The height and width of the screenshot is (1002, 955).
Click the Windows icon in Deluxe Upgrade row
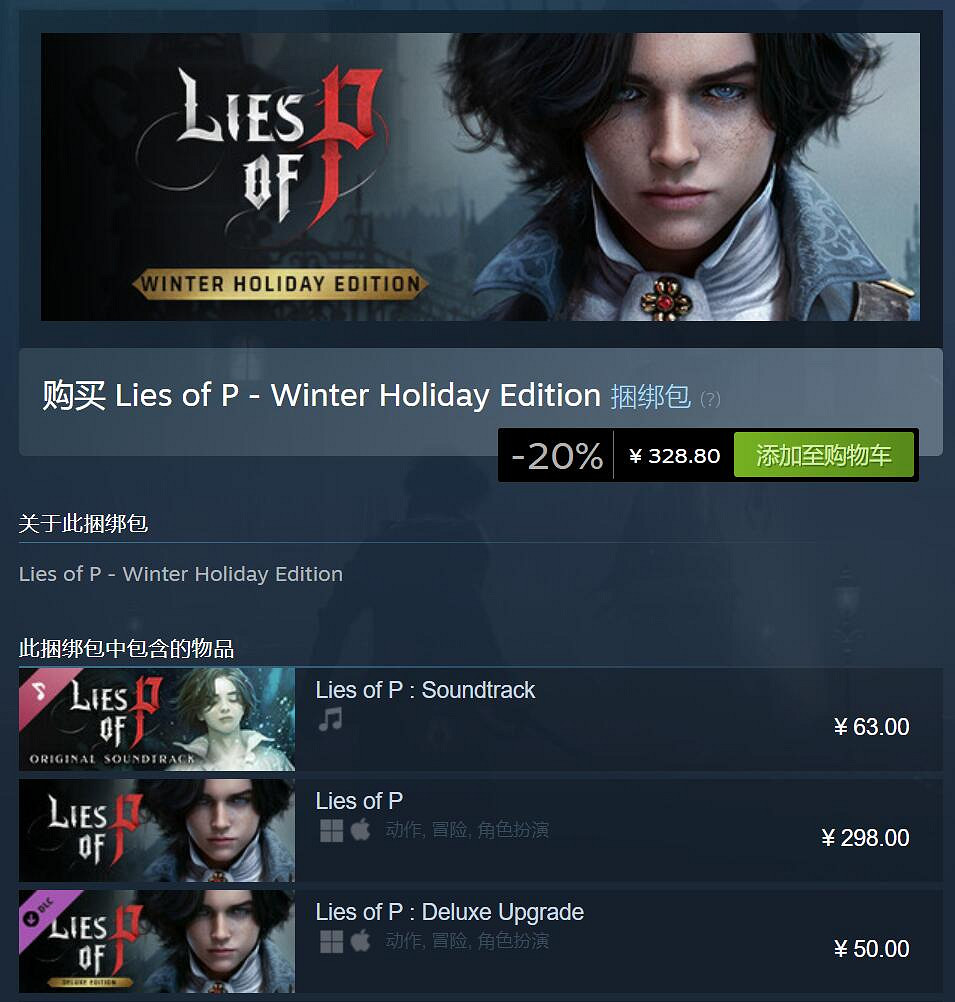point(331,941)
